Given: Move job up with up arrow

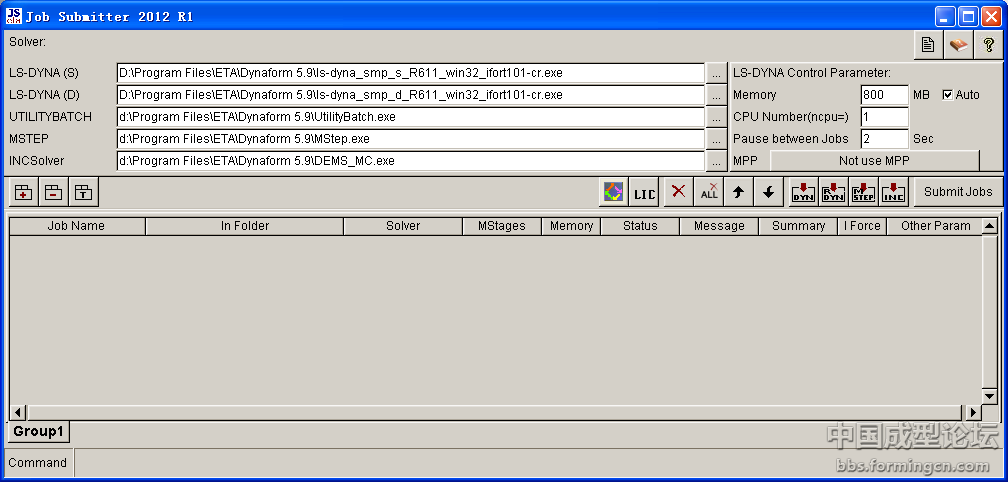Looking at the screenshot, I should coord(738,193).
